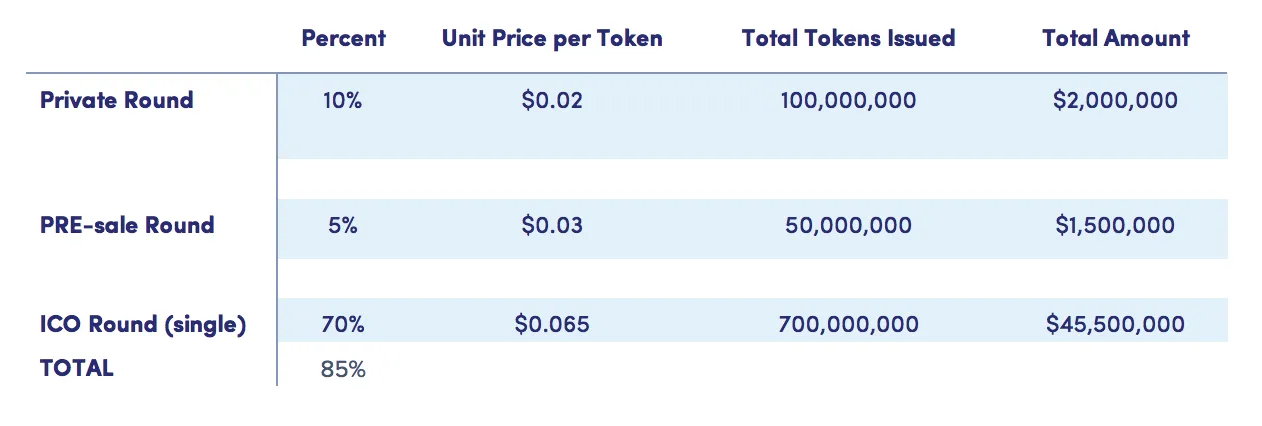Click the $0.02 unit price cell
This screenshot has width=1262, height=426.
(552, 101)
